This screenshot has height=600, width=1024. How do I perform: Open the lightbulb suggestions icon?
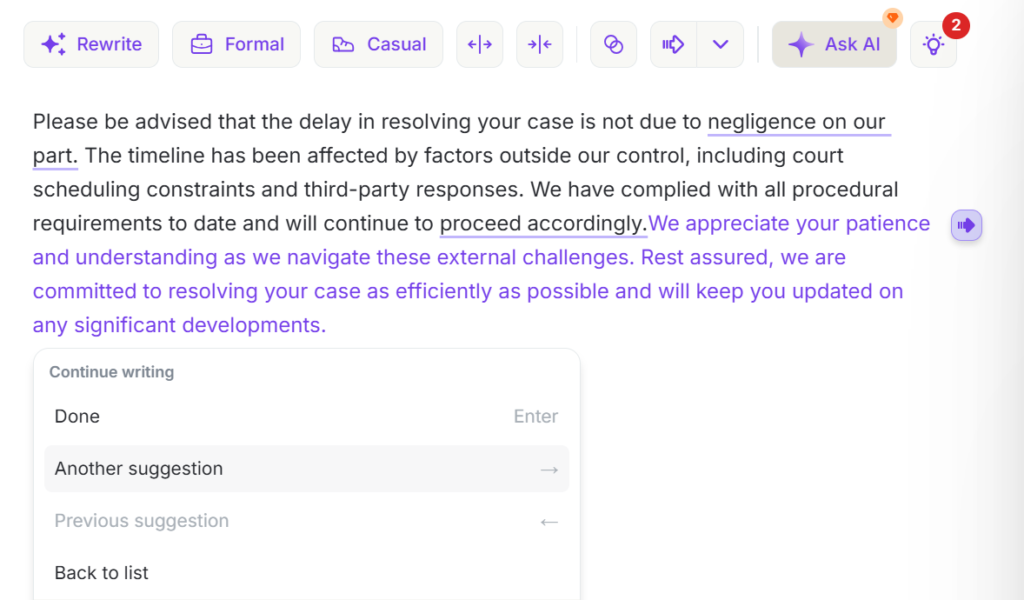click(933, 45)
